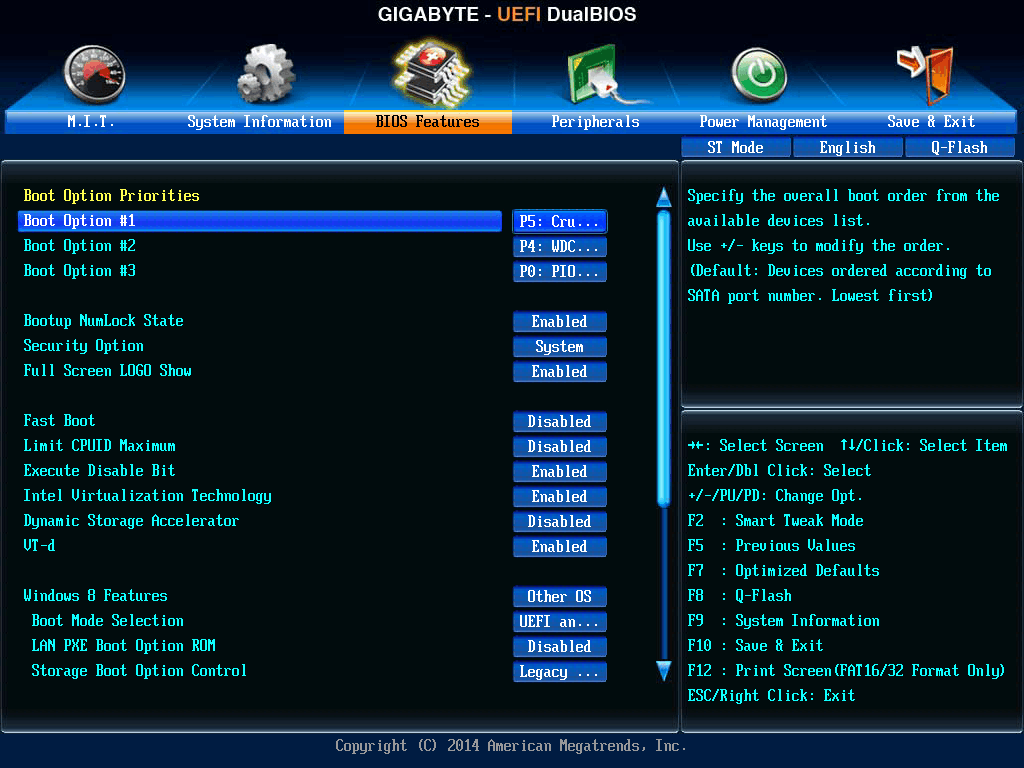Open Boot Mode Selection UEFI dropdown
The image size is (1024, 768).
pos(560,621)
